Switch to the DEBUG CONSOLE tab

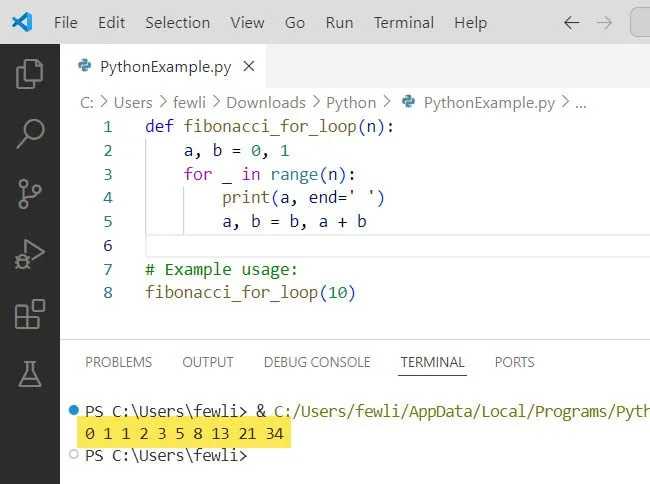pyautogui.click(x=316, y=362)
